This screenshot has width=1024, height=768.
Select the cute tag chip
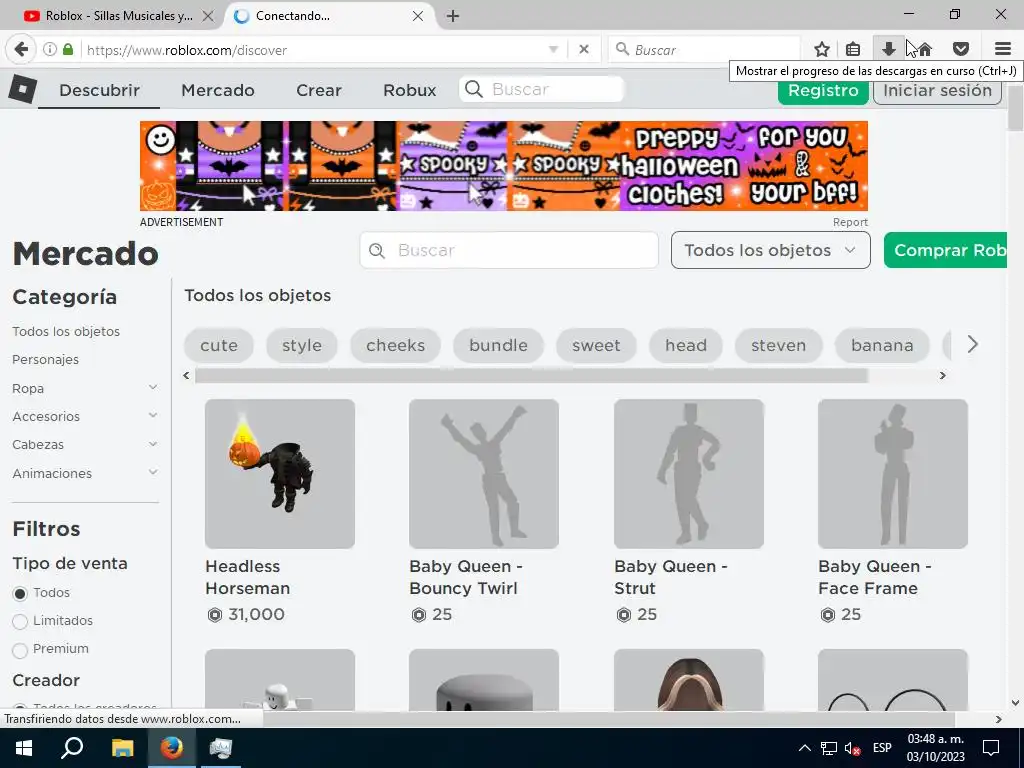point(219,345)
